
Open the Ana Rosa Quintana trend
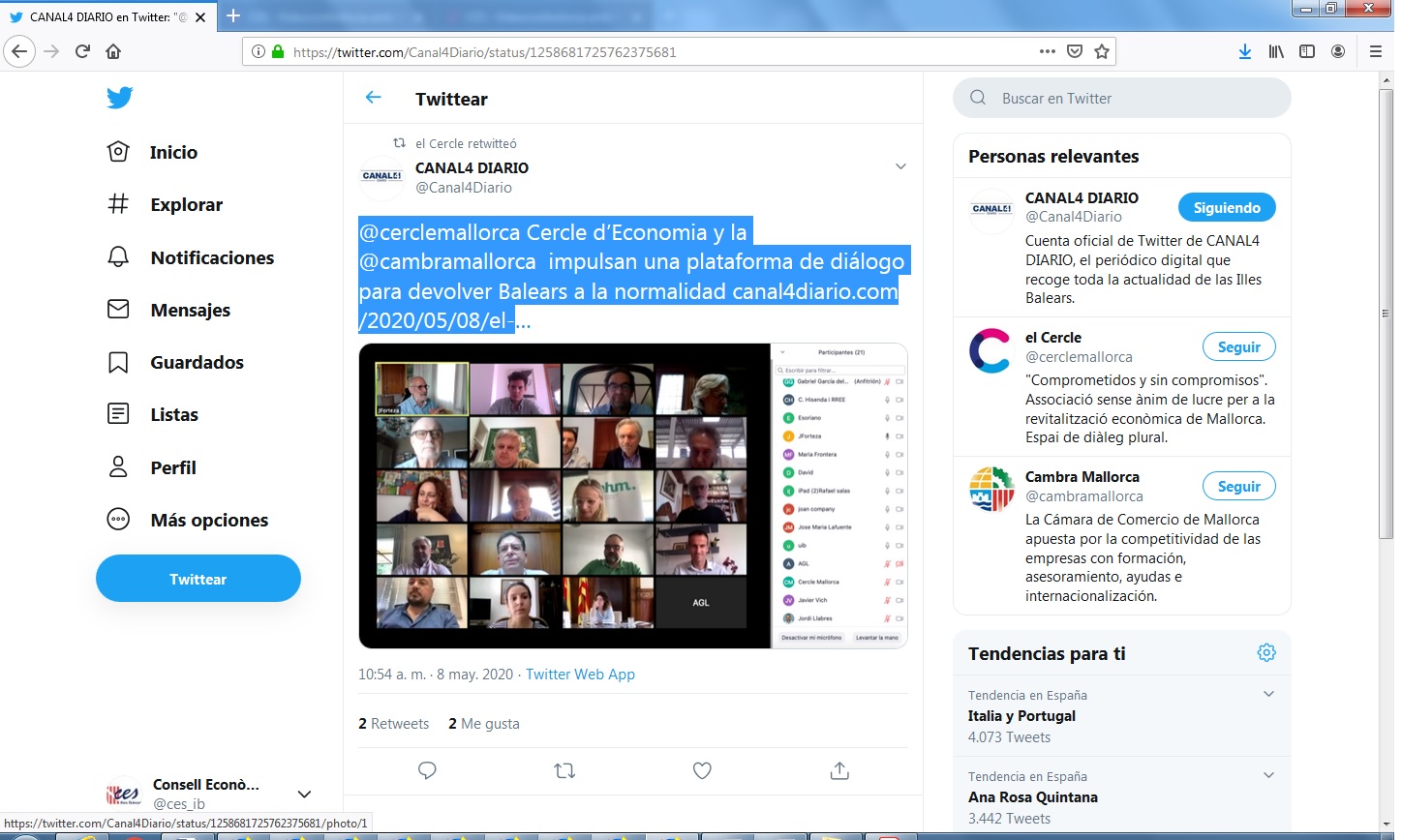(1033, 797)
